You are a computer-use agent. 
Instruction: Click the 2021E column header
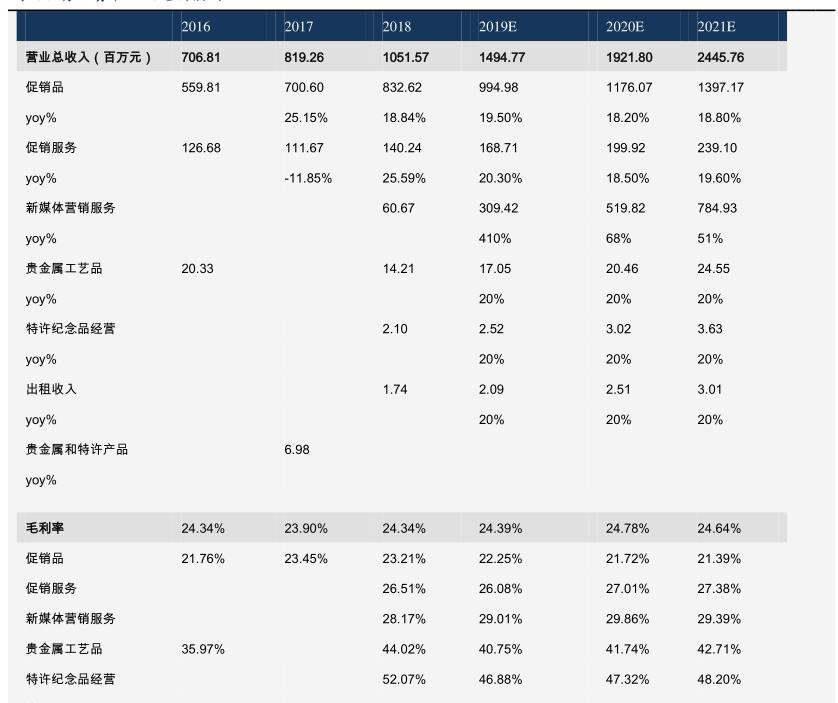coord(717,27)
